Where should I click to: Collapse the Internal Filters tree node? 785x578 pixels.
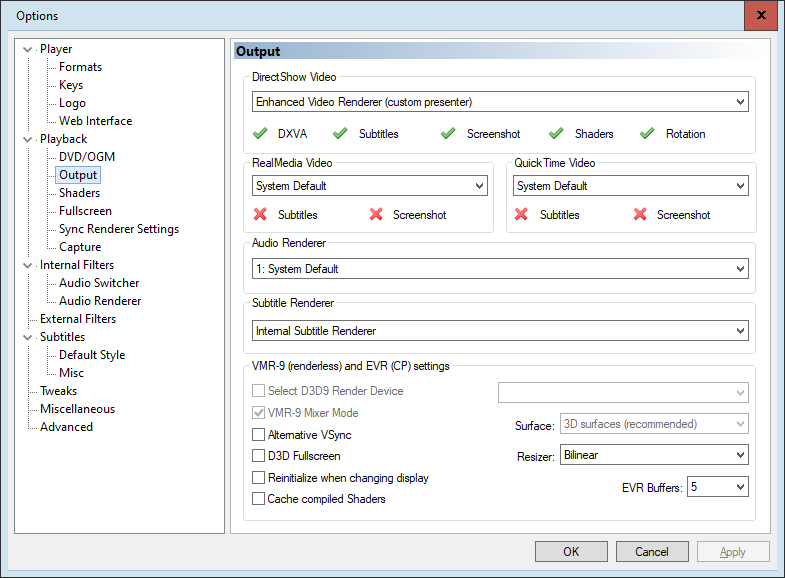(28, 265)
